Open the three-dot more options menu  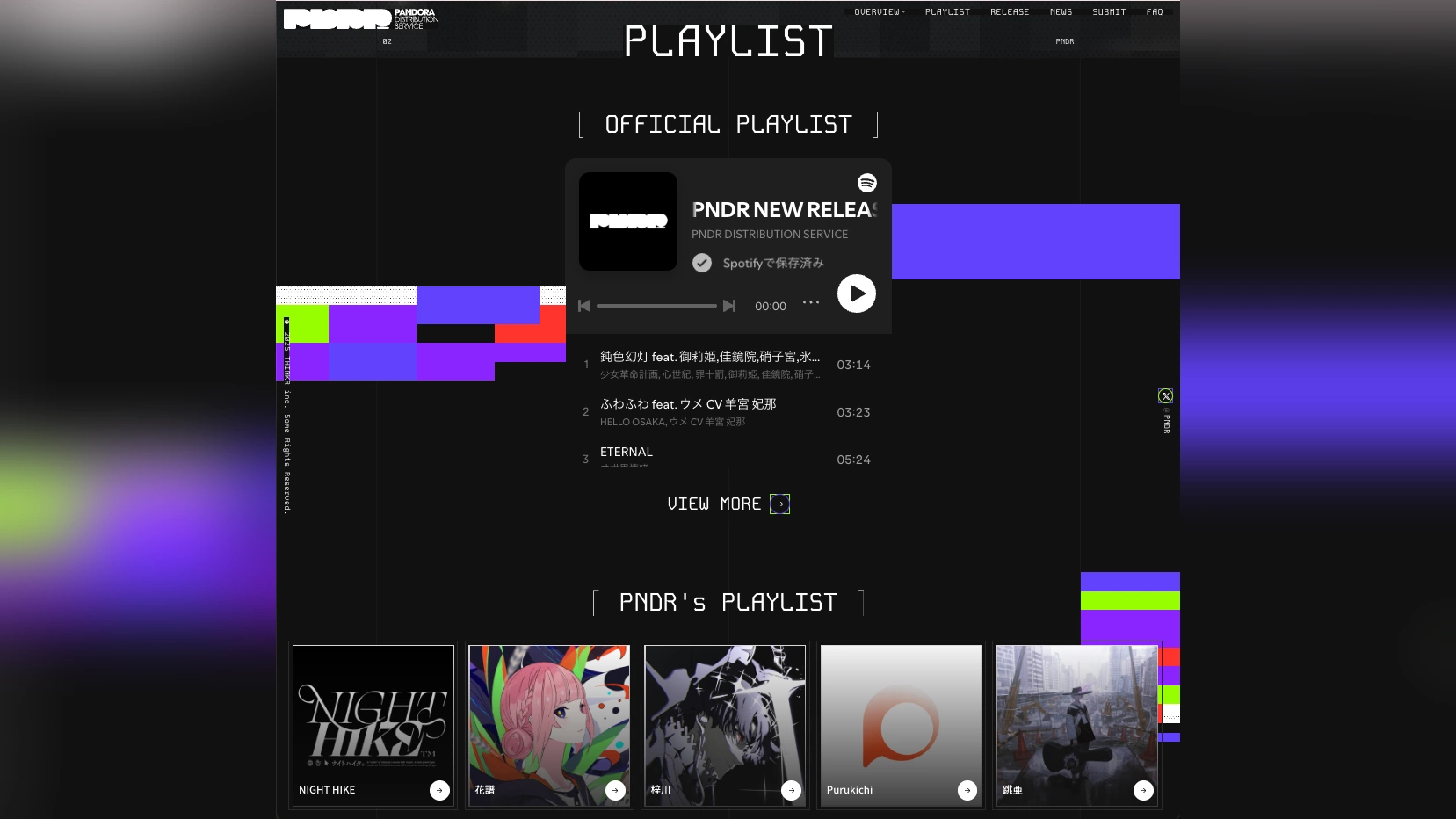click(x=811, y=302)
